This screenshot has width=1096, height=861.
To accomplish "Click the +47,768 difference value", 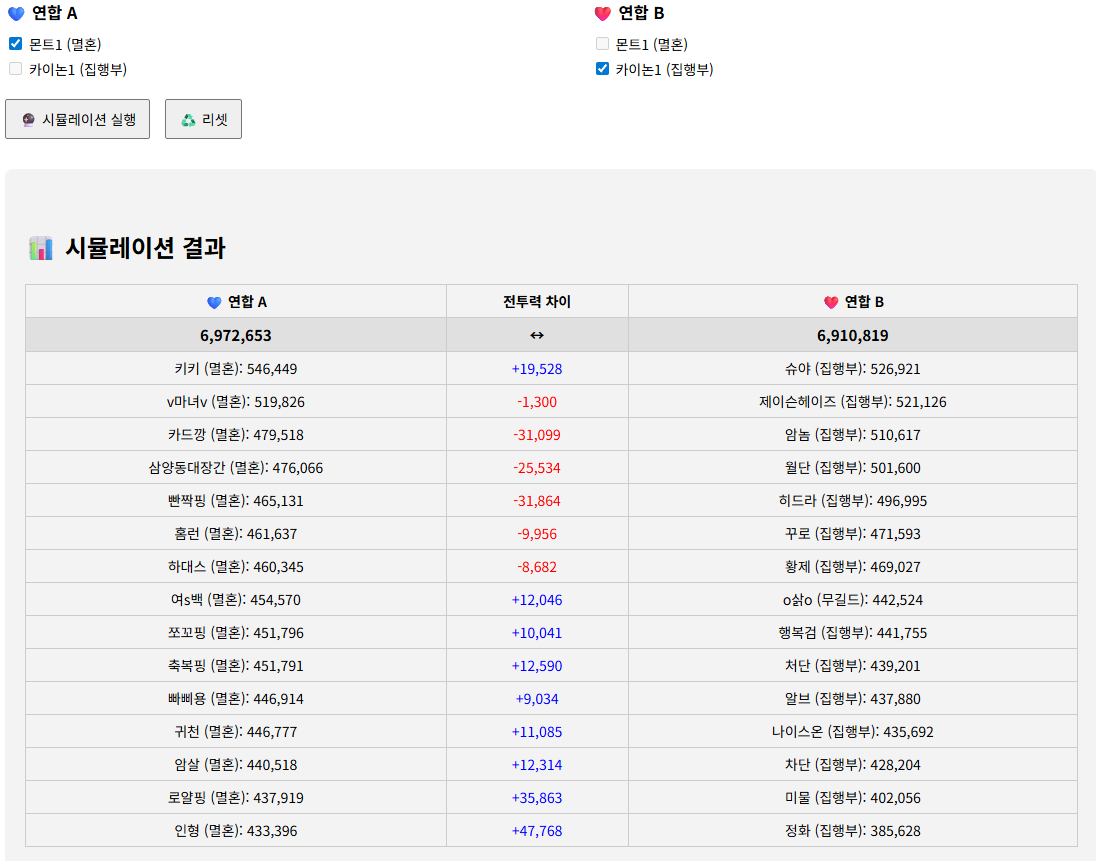I will [537, 830].
